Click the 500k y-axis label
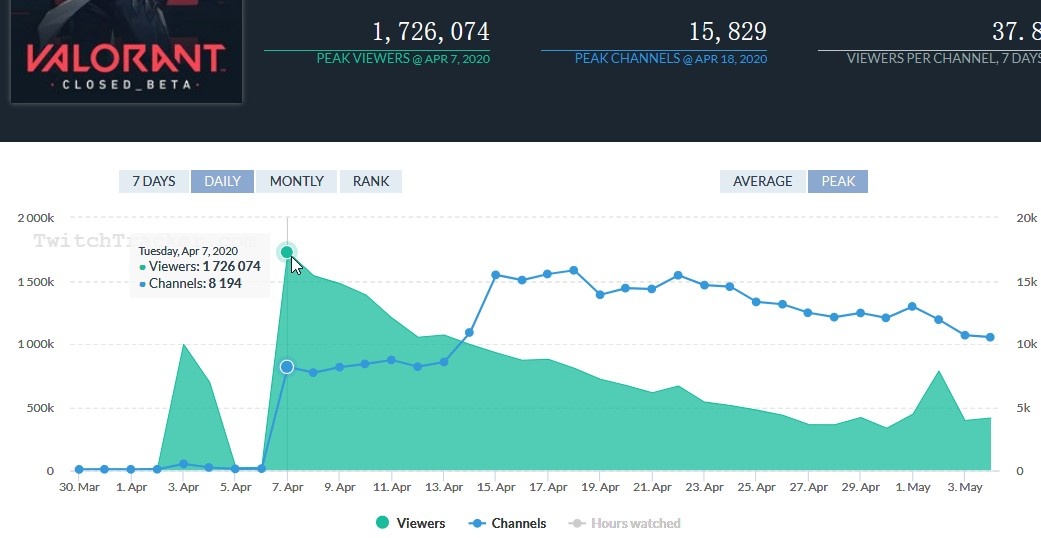1041x538 pixels. pyautogui.click(x=41, y=408)
